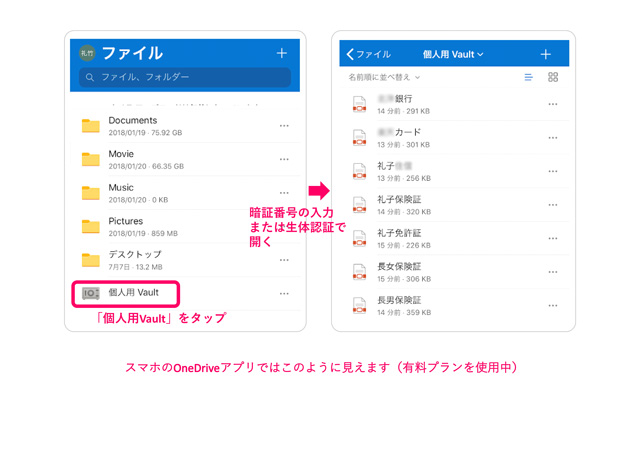640x452 pixels.
Task: Tap the plus icon in Files header
Action: tap(282, 53)
